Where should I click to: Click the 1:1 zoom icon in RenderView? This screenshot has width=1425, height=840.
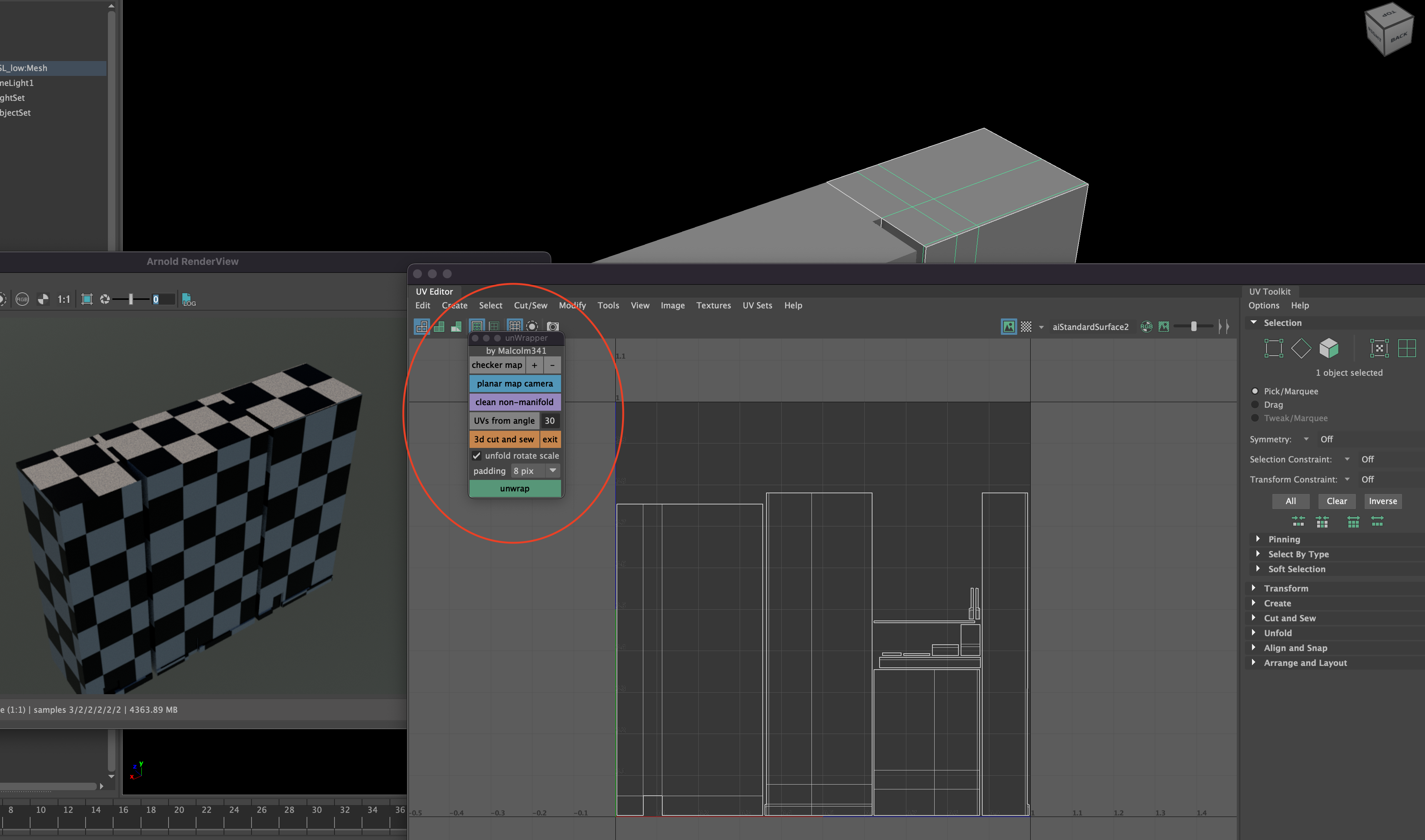(x=64, y=299)
